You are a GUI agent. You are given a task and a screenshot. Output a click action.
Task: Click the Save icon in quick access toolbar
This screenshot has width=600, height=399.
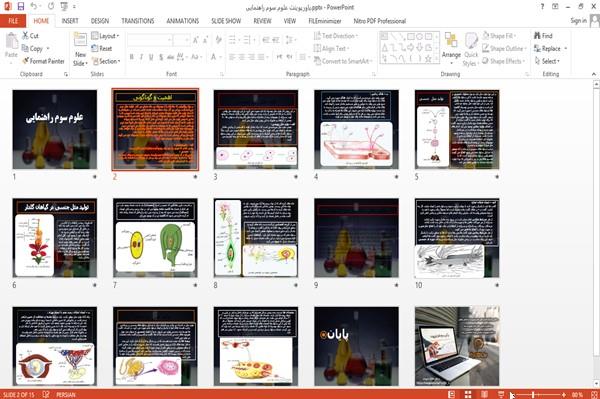(21, 6)
